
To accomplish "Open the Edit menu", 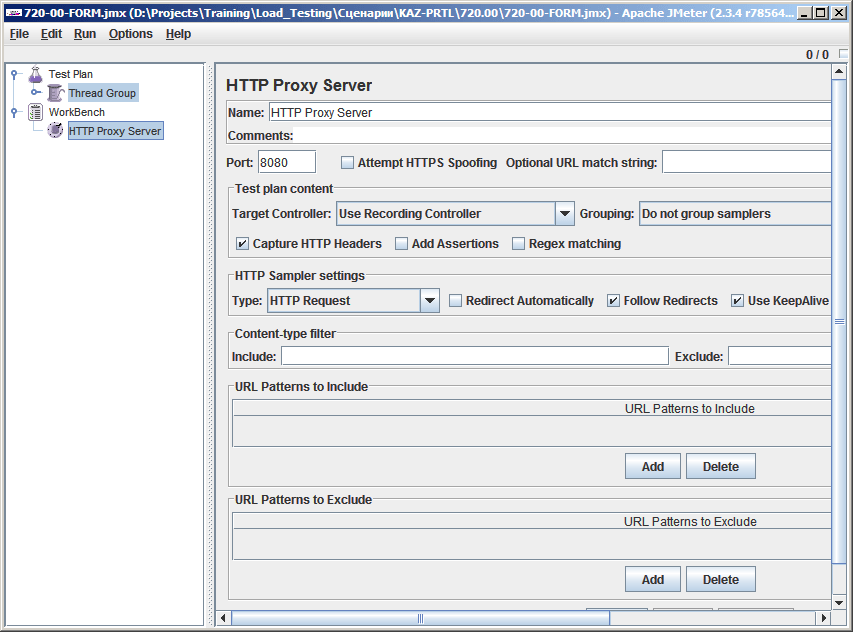I will click(x=51, y=34).
